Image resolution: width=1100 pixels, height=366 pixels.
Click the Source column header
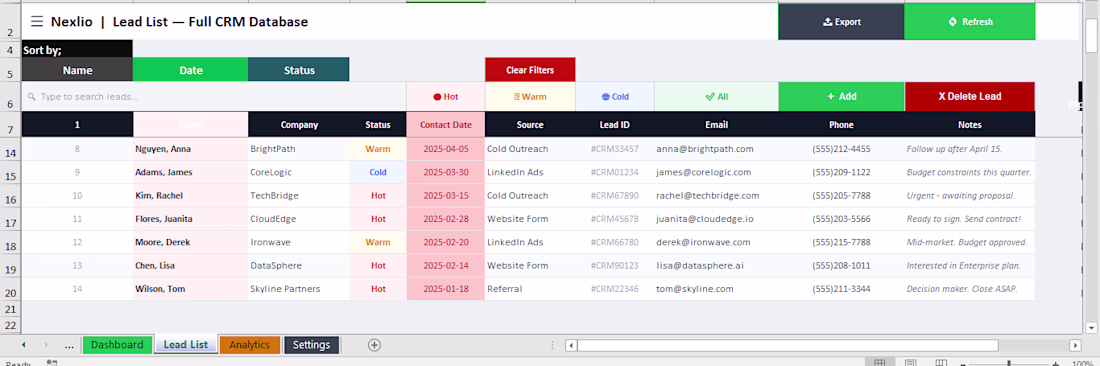click(530, 125)
